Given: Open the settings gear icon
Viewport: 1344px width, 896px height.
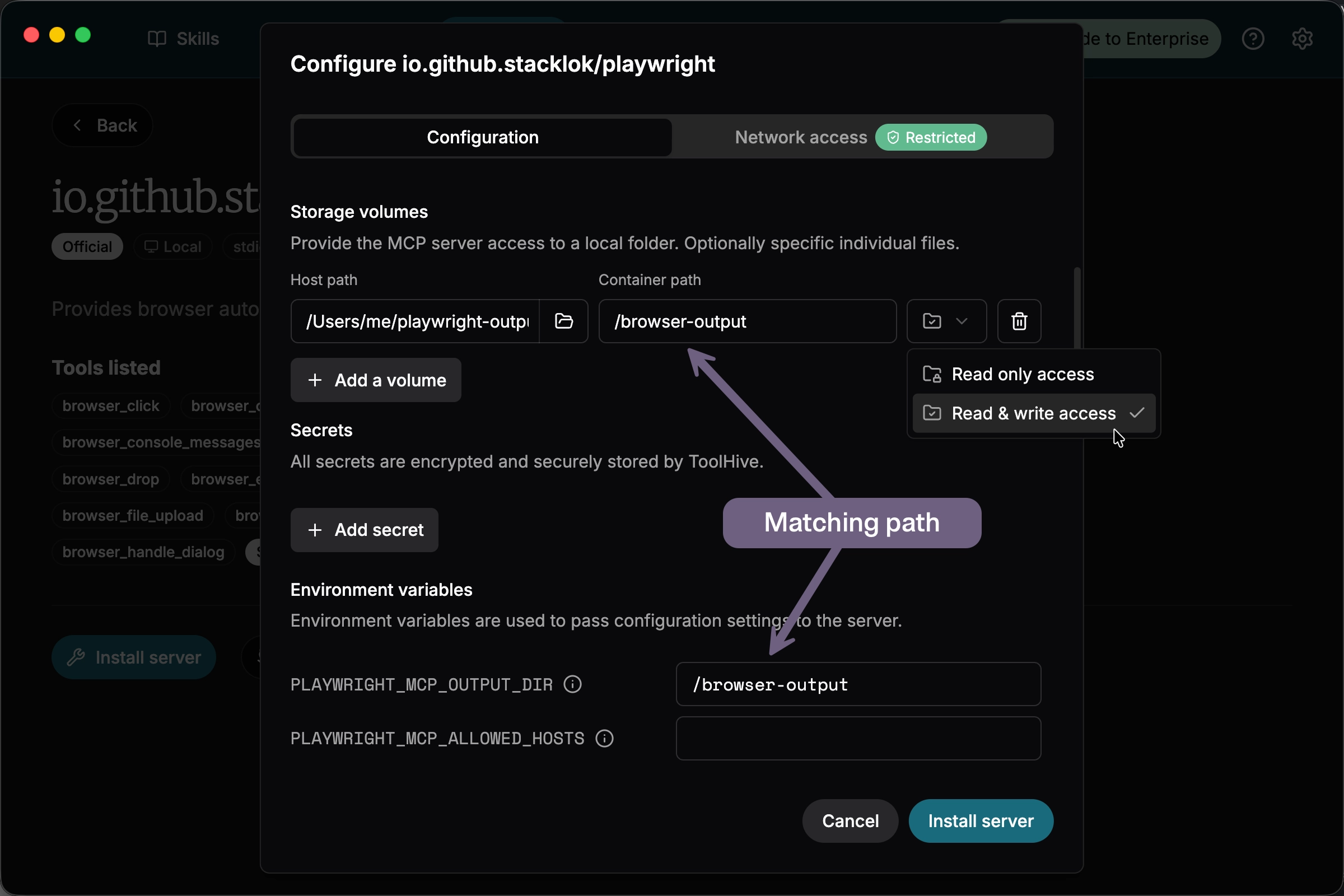Looking at the screenshot, I should tap(1303, 39).
